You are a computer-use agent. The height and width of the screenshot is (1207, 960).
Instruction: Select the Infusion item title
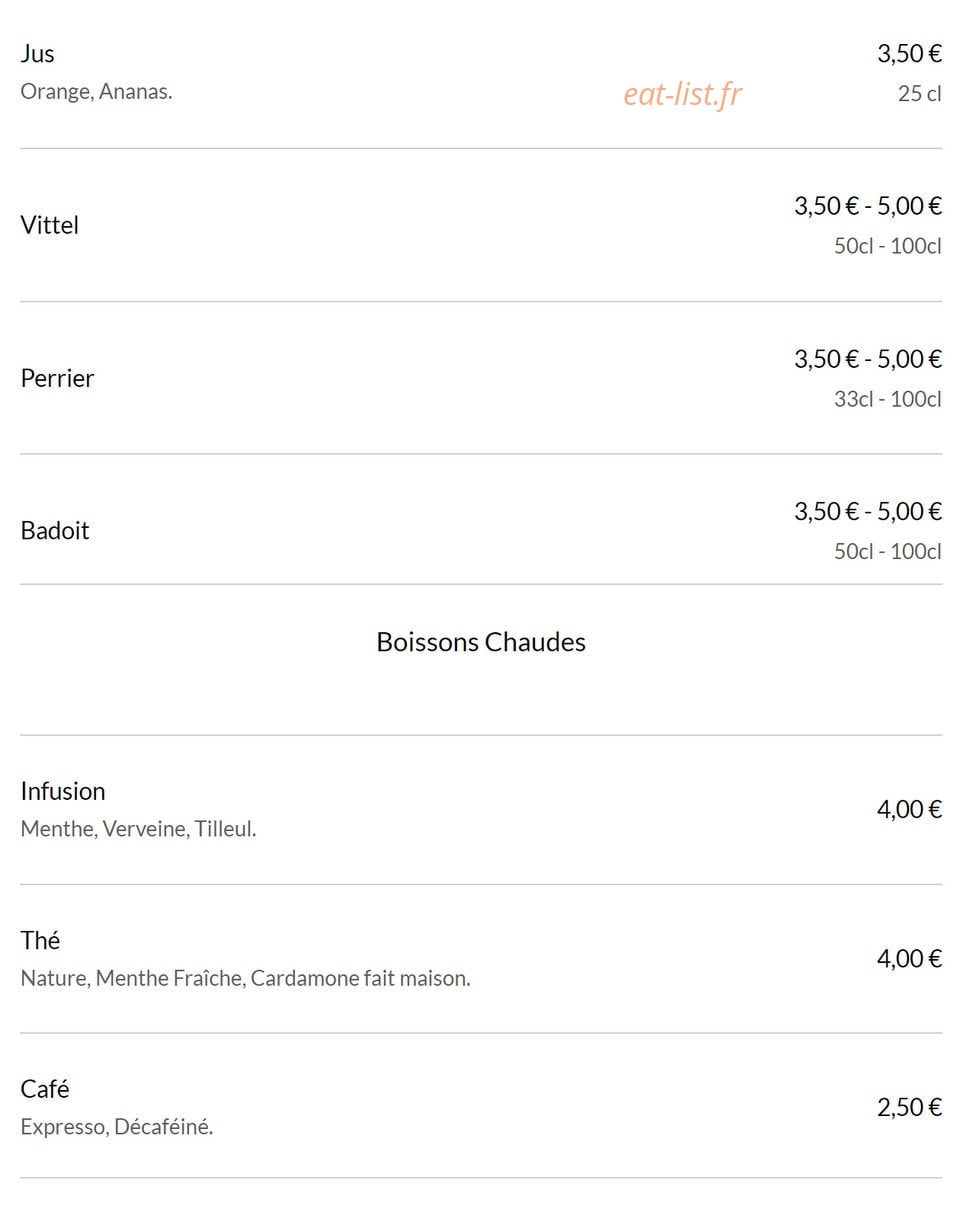point(63,791)
